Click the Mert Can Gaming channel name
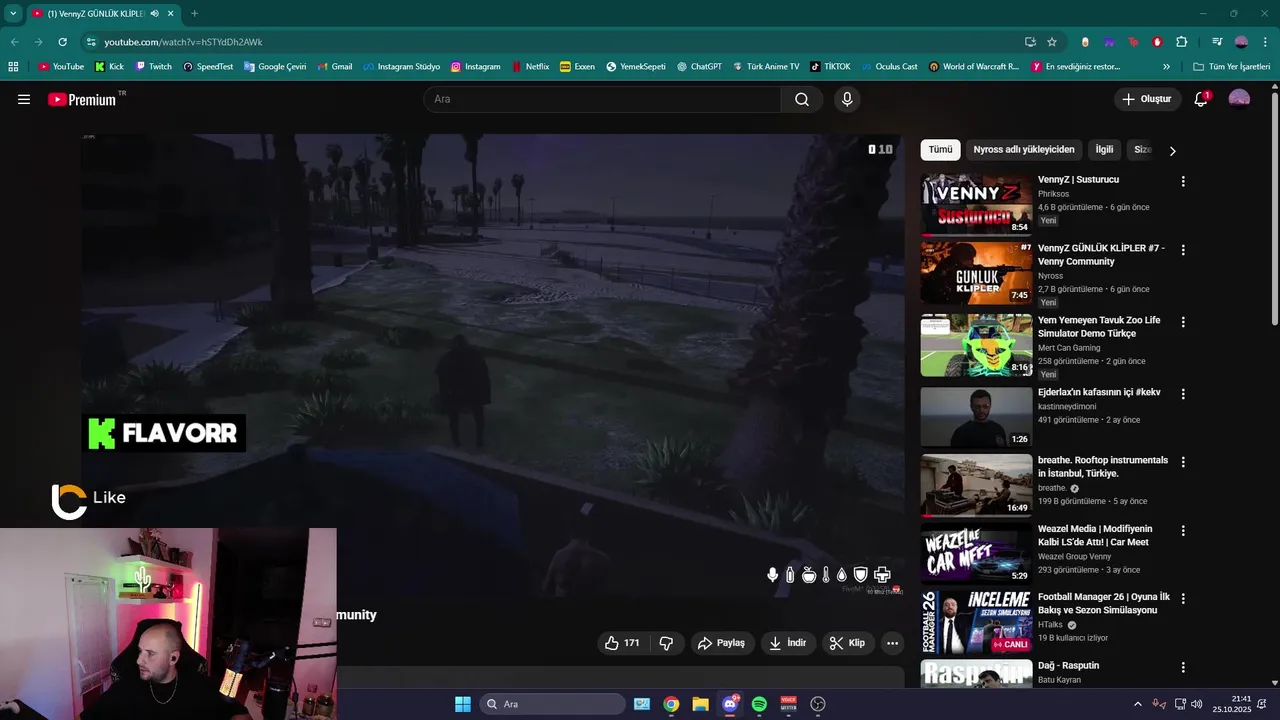The width and height of the screenshot is (1280, 720). (1070, 348)
